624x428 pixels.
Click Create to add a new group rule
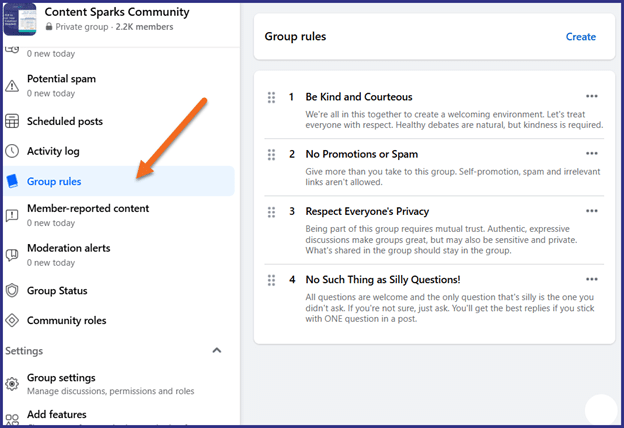[x=581, y=37]
